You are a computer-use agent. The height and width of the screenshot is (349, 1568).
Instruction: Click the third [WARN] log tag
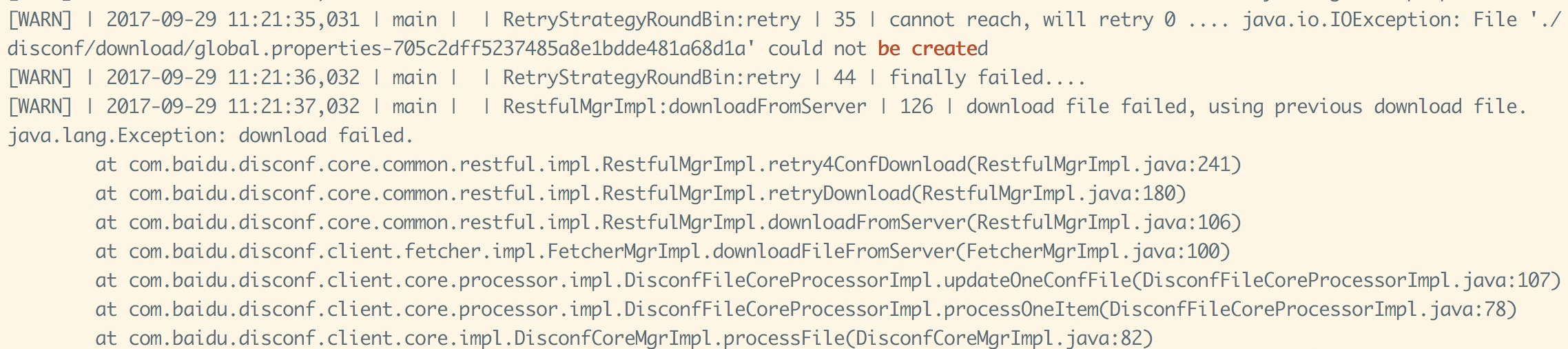coord(40,107)
